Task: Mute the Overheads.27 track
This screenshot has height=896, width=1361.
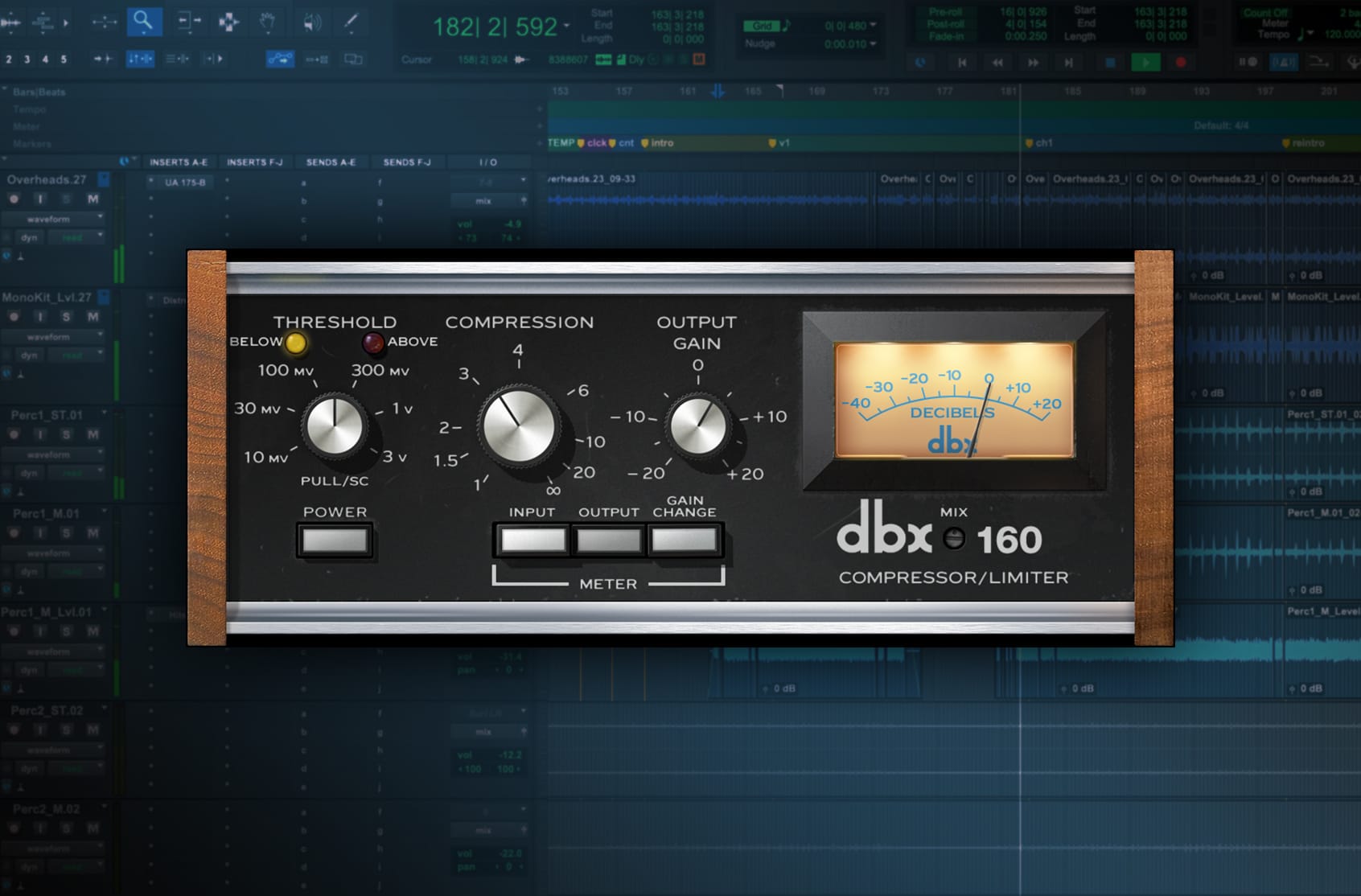Action: point(93,199)
